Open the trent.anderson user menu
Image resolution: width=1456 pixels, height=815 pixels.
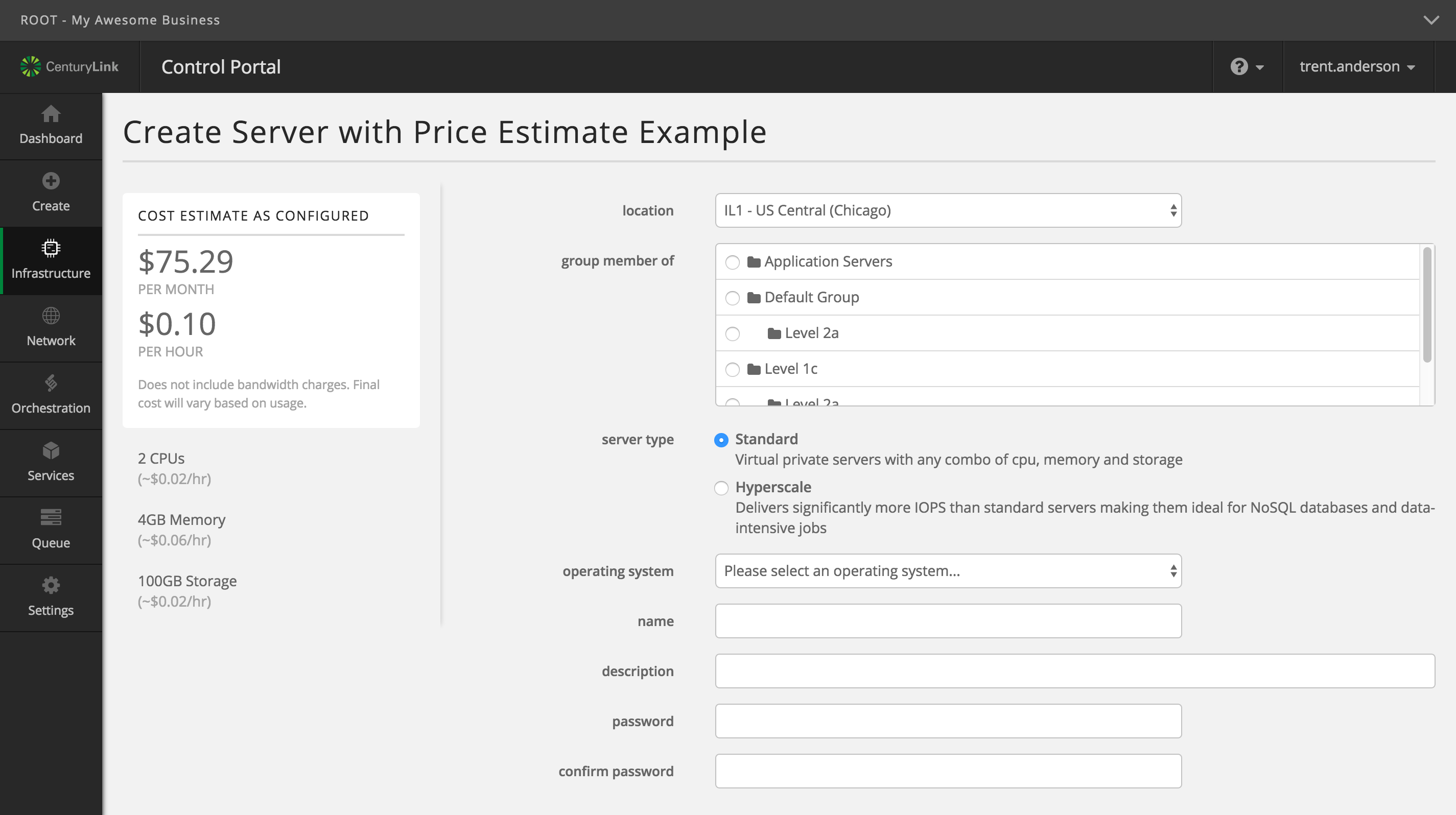coord(1357,65)
